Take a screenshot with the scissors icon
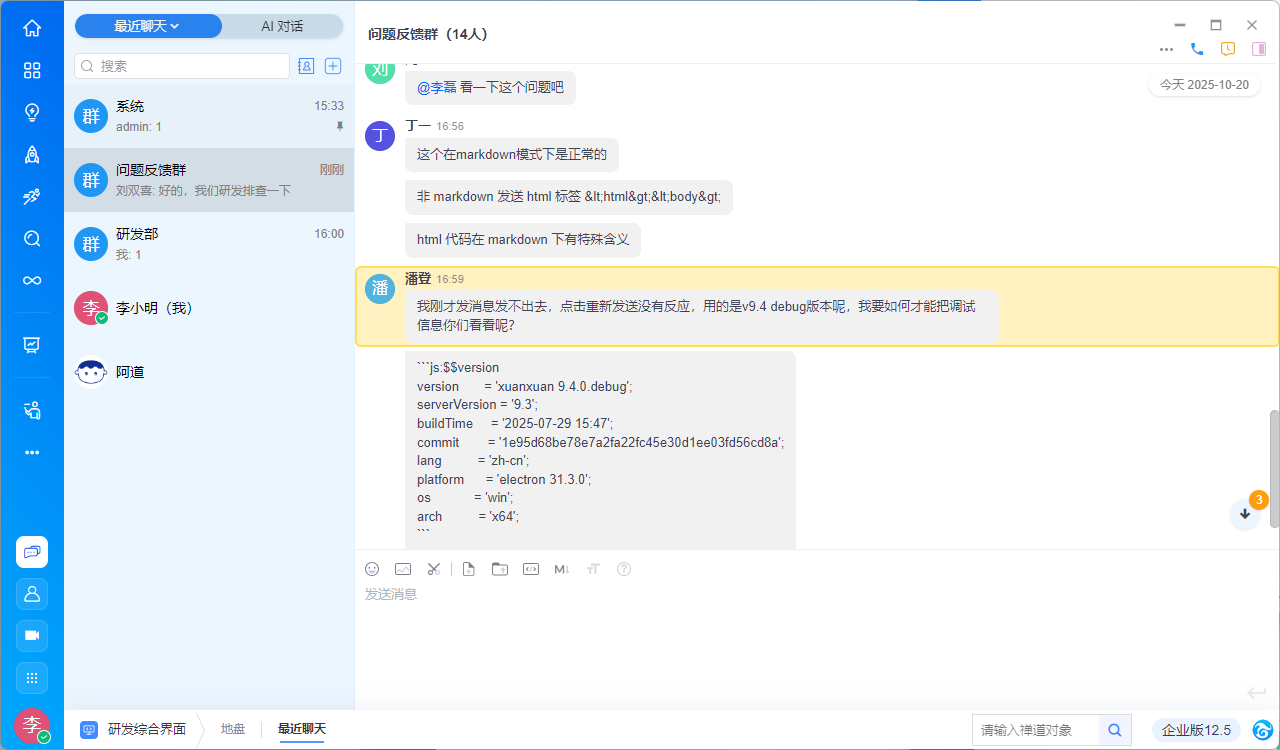1280x750 pixels. [x=434, y=569]
